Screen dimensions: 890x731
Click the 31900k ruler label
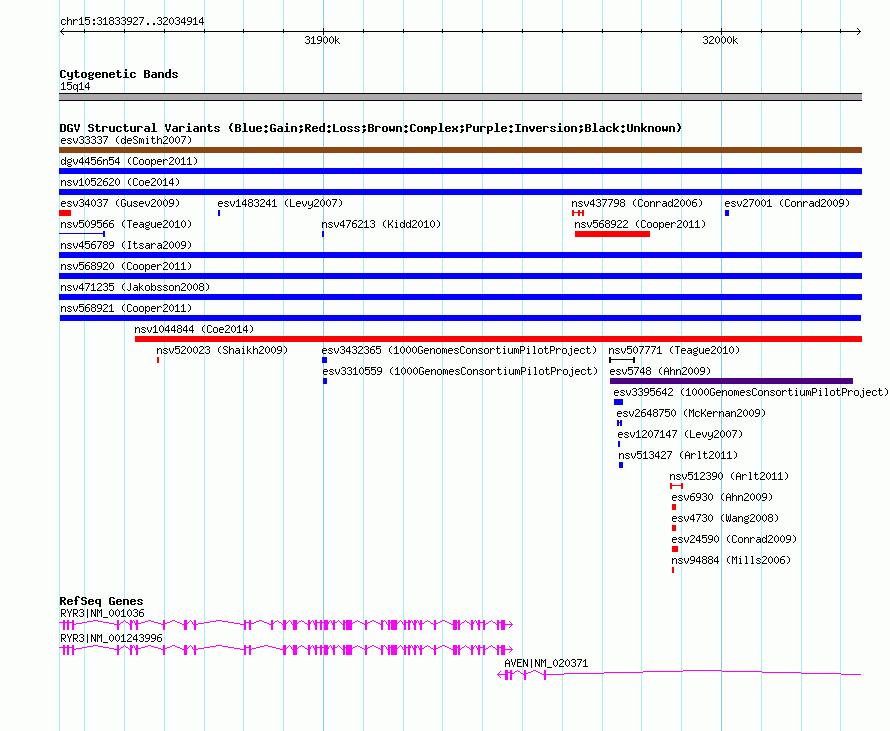322,40
